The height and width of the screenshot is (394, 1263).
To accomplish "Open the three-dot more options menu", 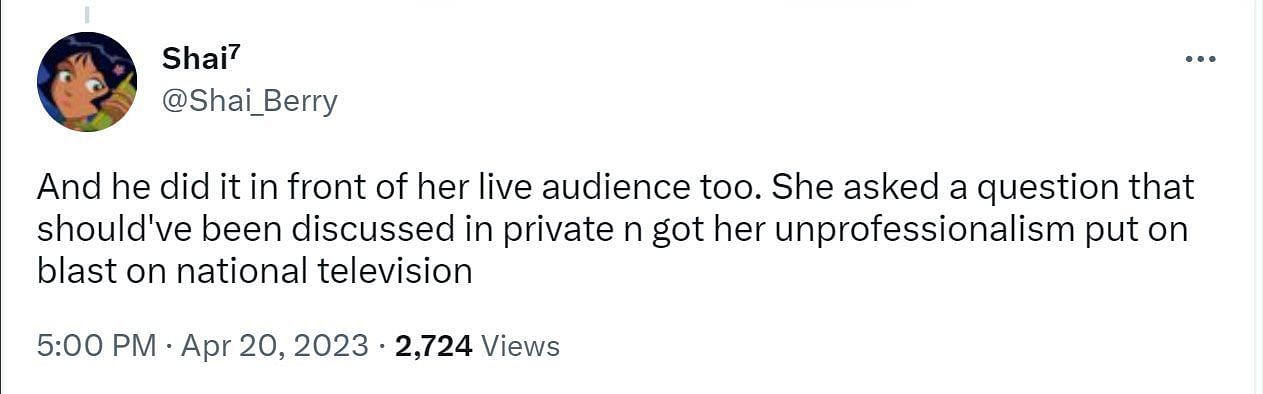I will [x=1200, y=60].
